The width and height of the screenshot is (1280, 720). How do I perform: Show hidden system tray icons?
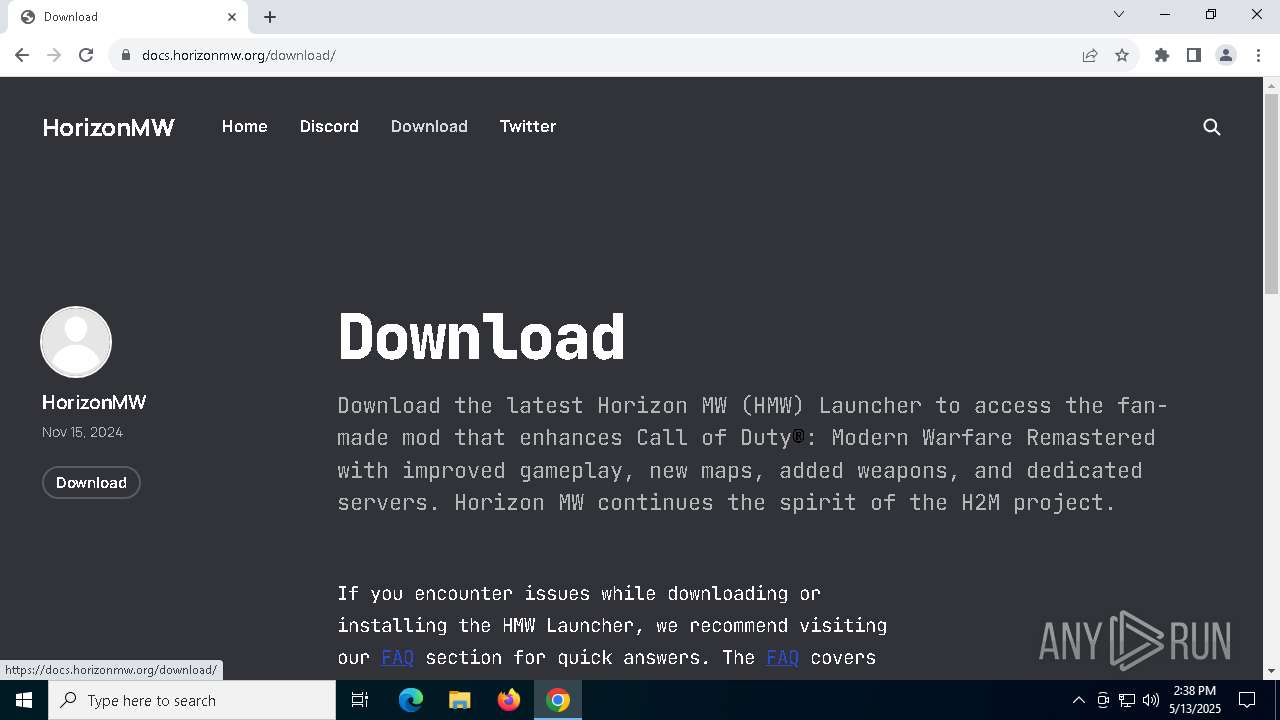pos(1078,700)
